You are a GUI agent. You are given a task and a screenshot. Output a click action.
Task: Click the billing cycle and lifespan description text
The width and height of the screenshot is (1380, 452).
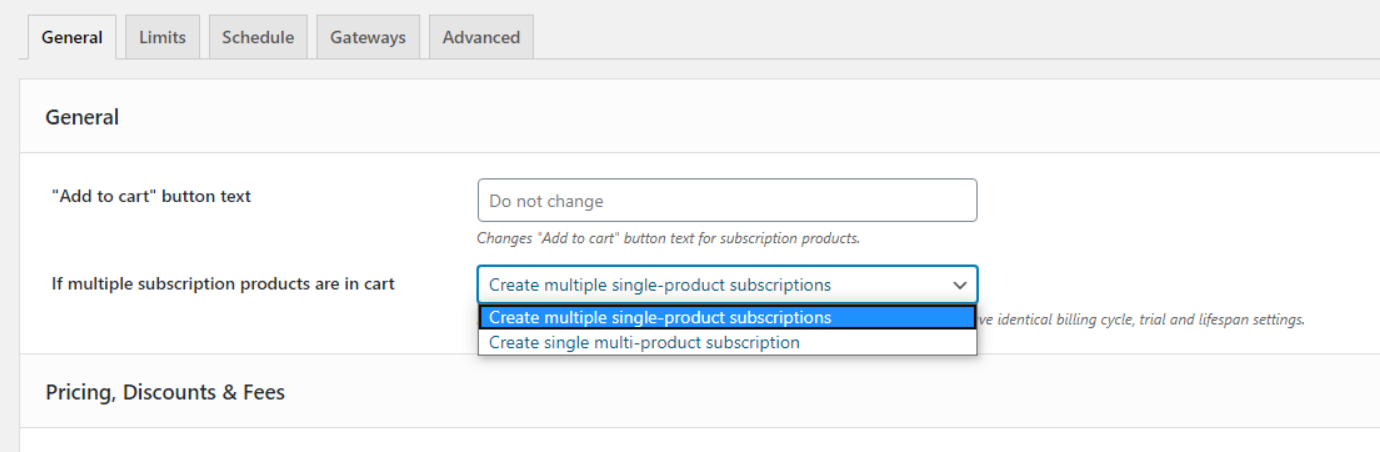(1142, 320)
